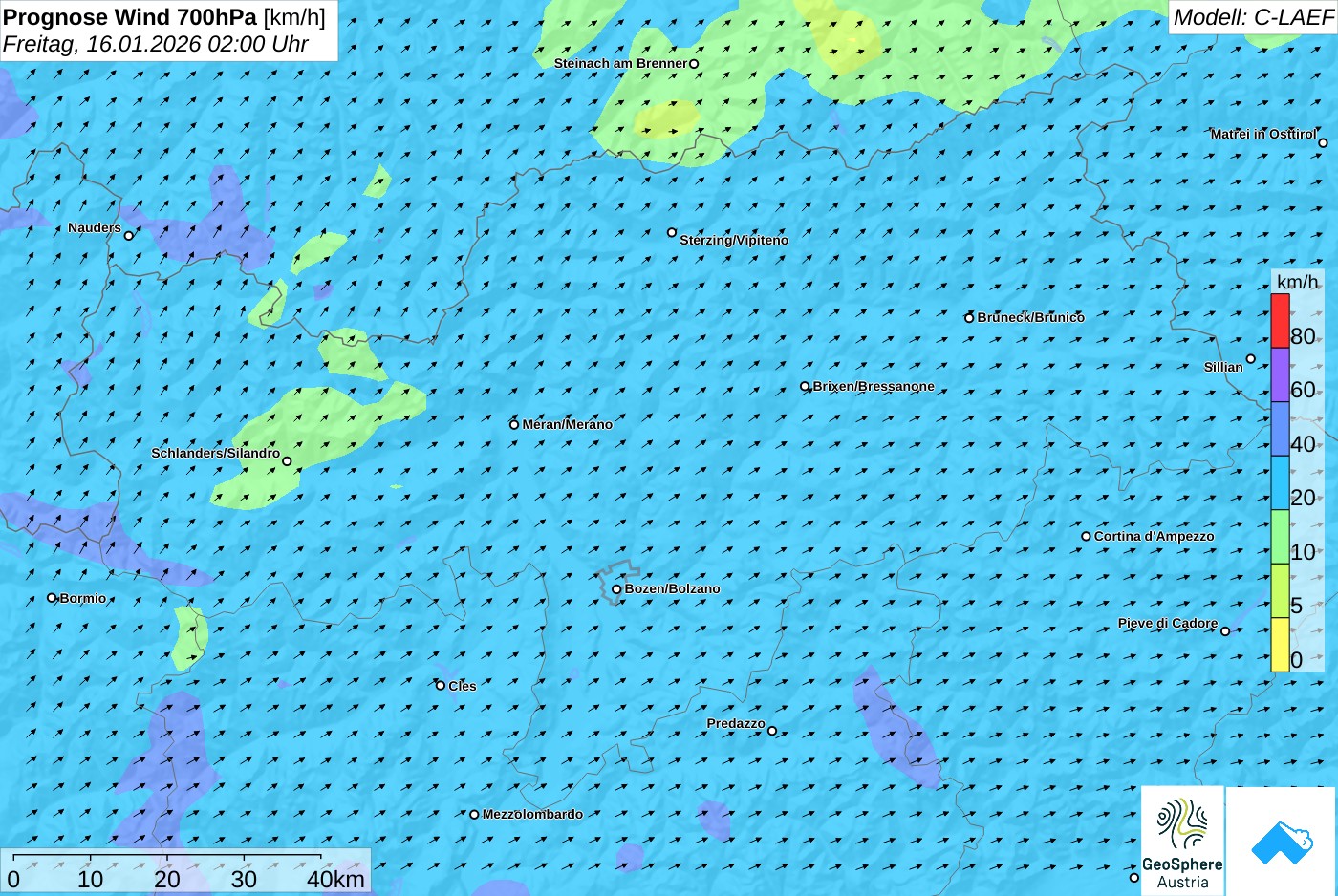Click the Bruneck/Brunico location dot
Screen dimensions: 1338x896
click(969, 318)
